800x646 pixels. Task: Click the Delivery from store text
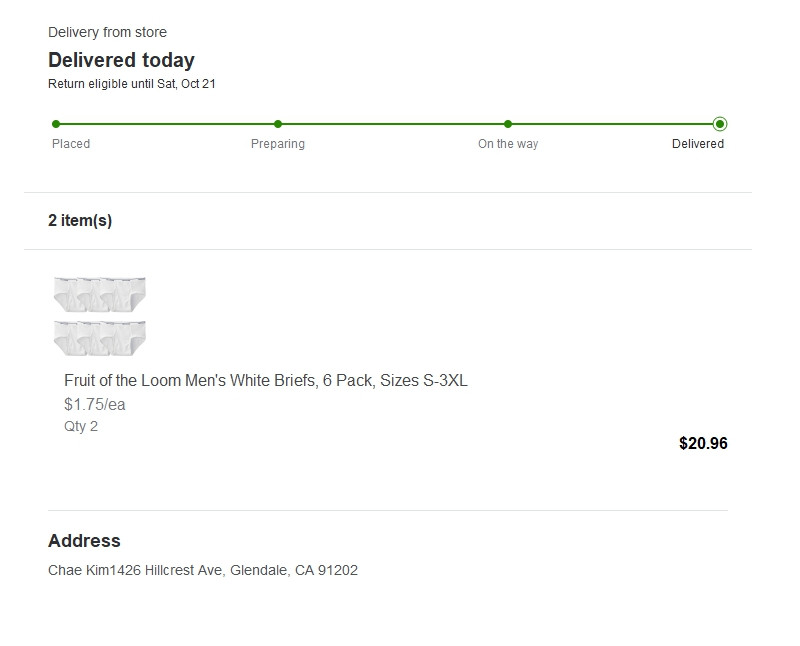(107, 33)
